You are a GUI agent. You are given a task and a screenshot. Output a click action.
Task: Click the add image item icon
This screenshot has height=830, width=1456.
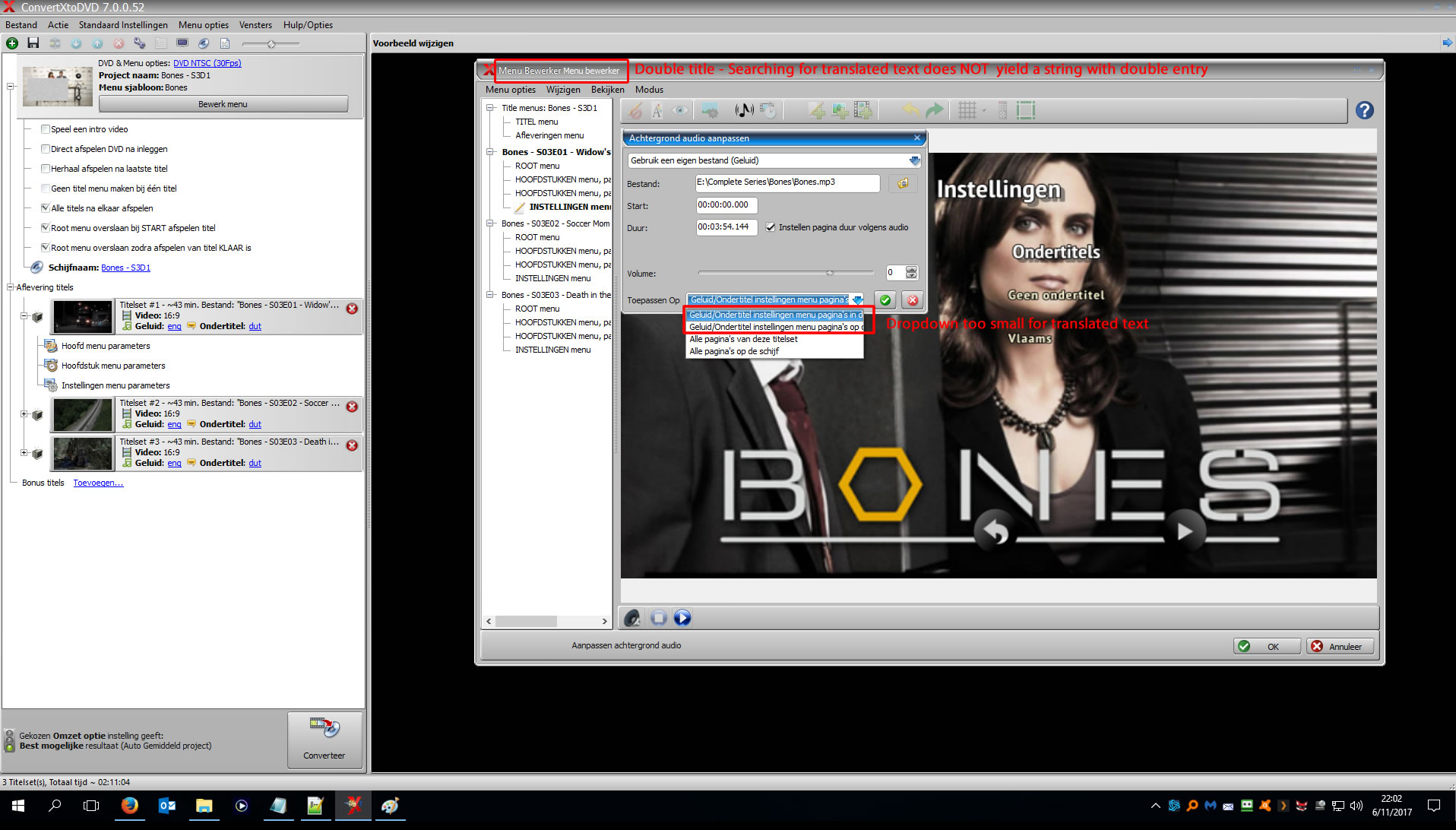click(840, 111)
